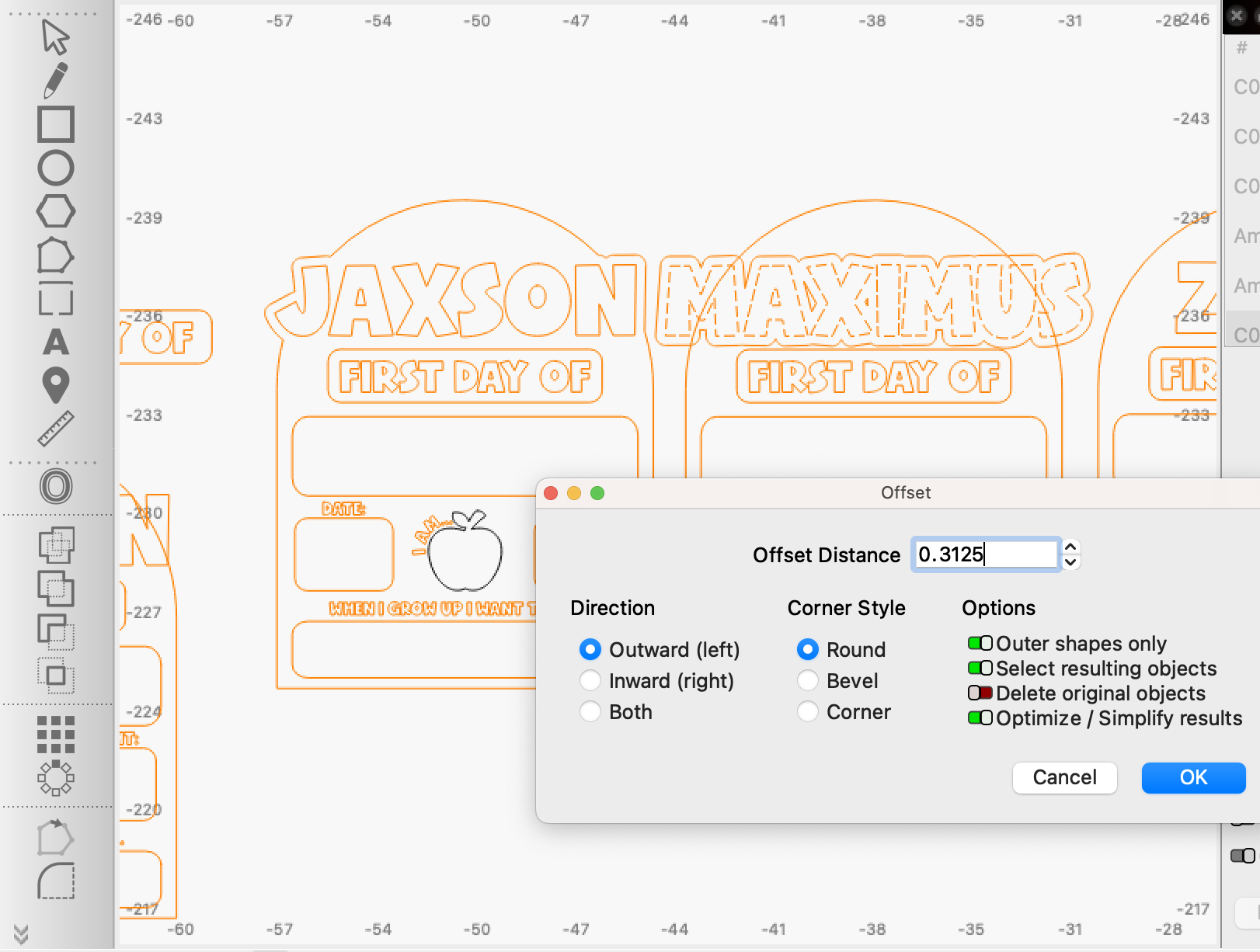Disable Optimize / Simplify results
The height and width of the screenshot is (952, 1260).
tap(980, 718)
